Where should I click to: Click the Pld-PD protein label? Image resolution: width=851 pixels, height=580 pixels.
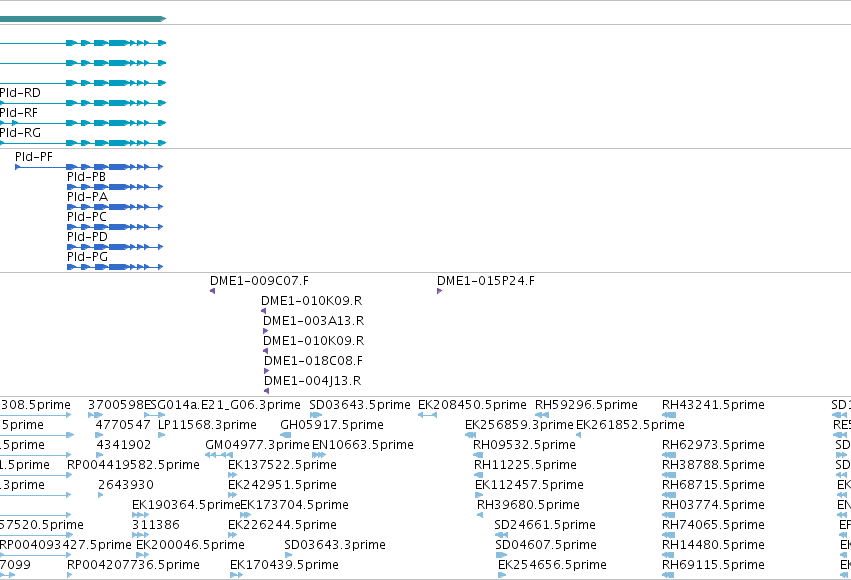pyautogui.click(x=87, y=237)
